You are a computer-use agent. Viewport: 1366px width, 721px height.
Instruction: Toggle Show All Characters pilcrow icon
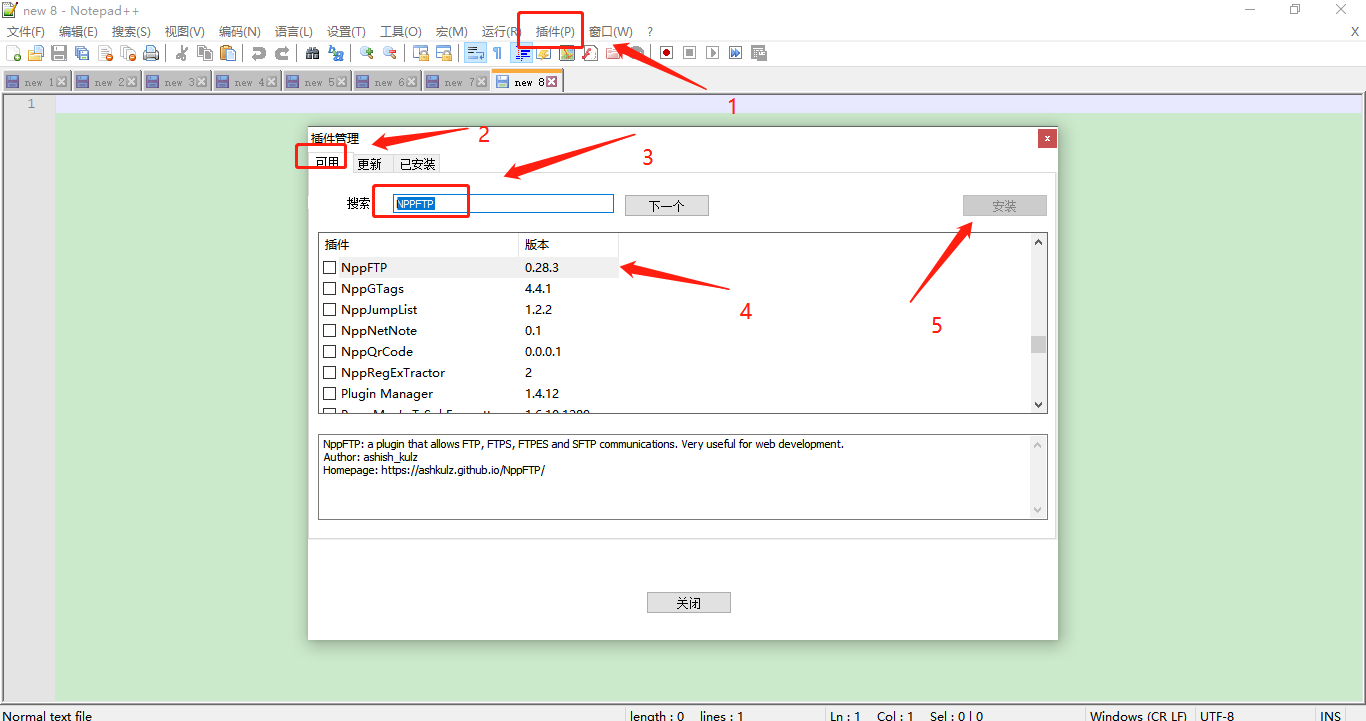[x=497, y=53]
